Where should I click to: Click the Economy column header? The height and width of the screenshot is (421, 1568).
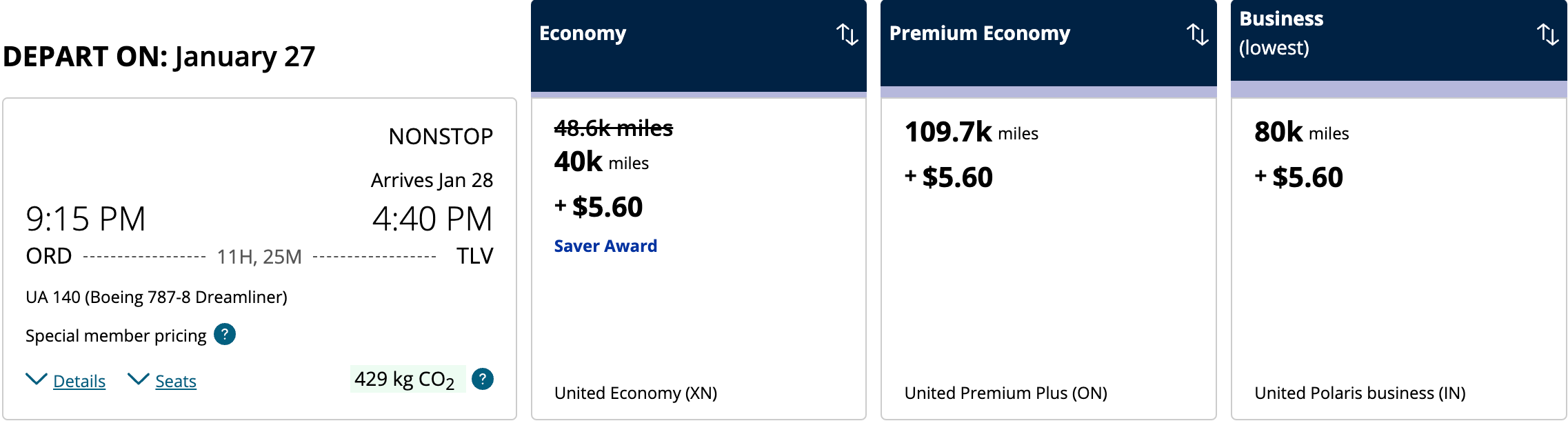[x=583, y=33]
